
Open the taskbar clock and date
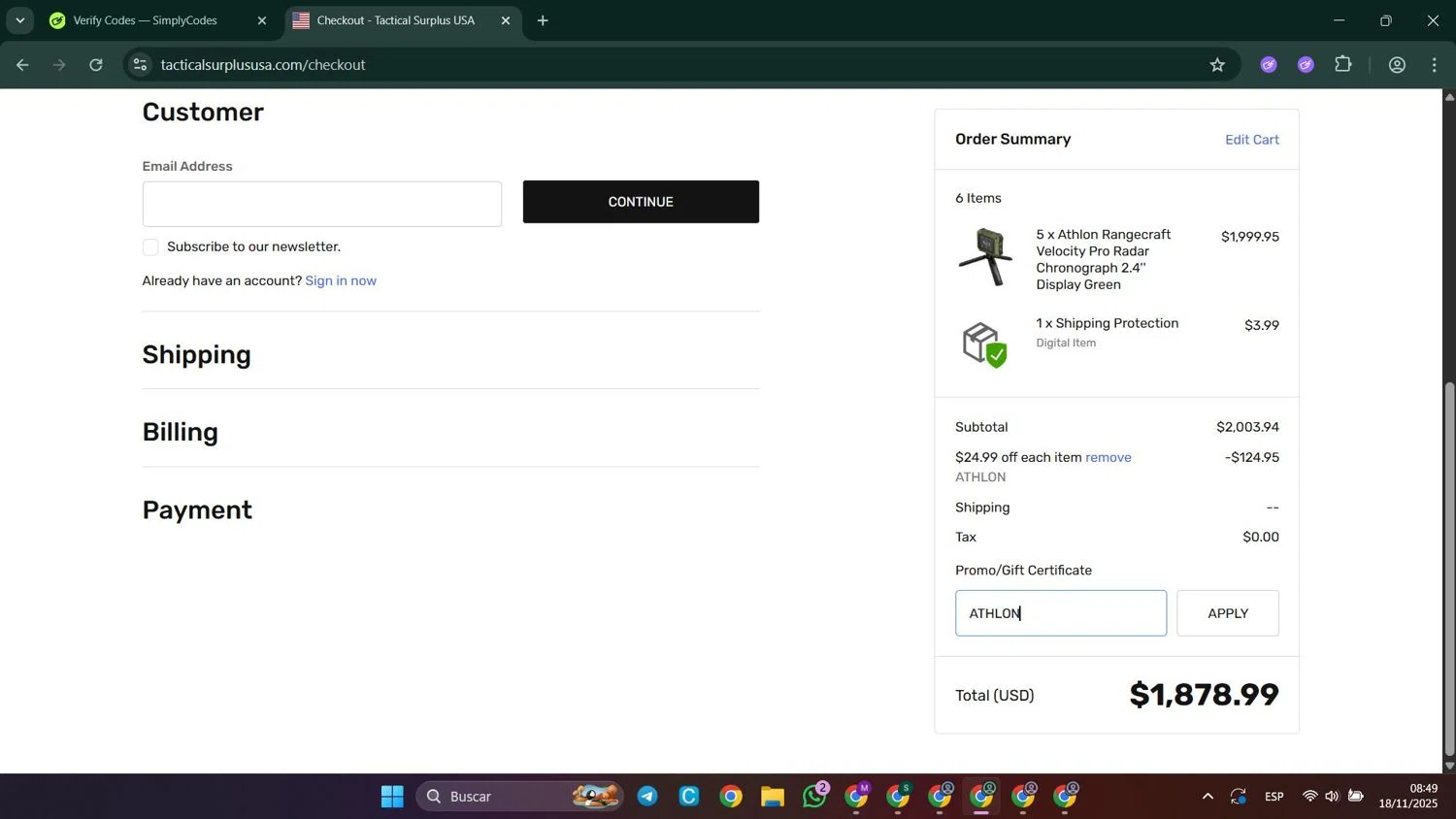pyautogui.click(x=1408, y=796)
